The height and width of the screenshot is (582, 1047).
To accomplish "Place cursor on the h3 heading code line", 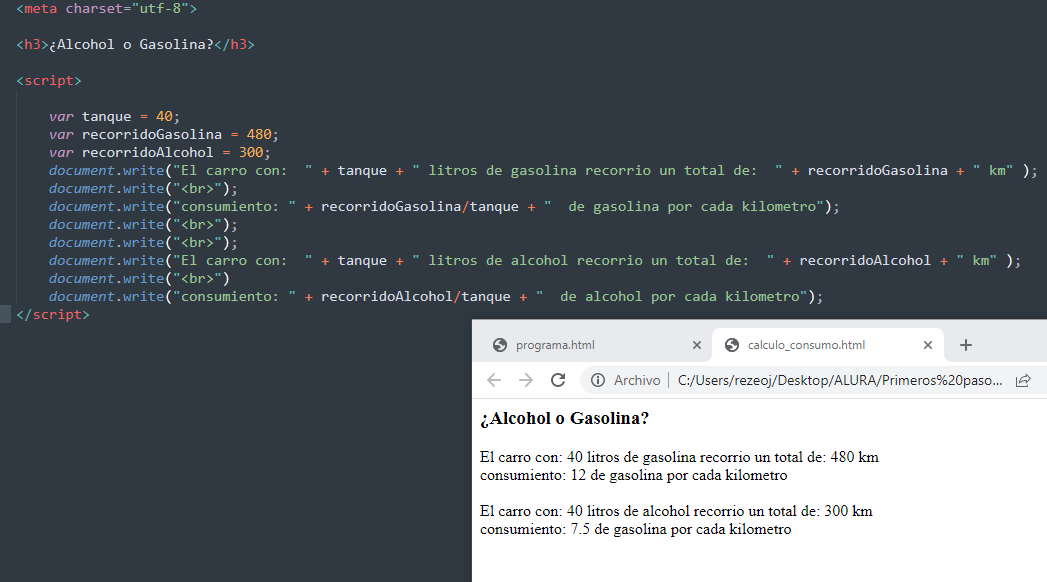I will (136, 45).
